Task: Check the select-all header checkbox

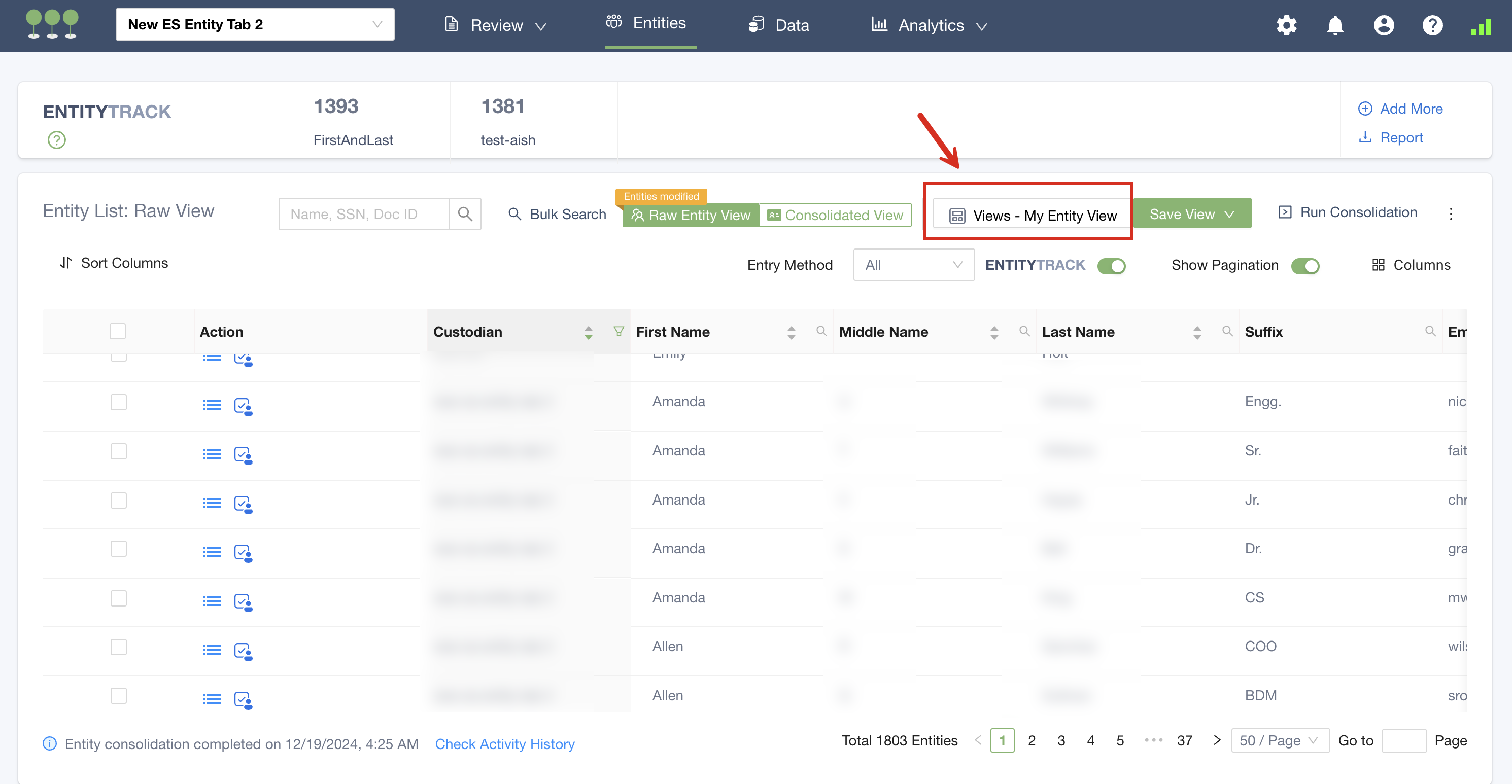Action: (x=117, y=332)
